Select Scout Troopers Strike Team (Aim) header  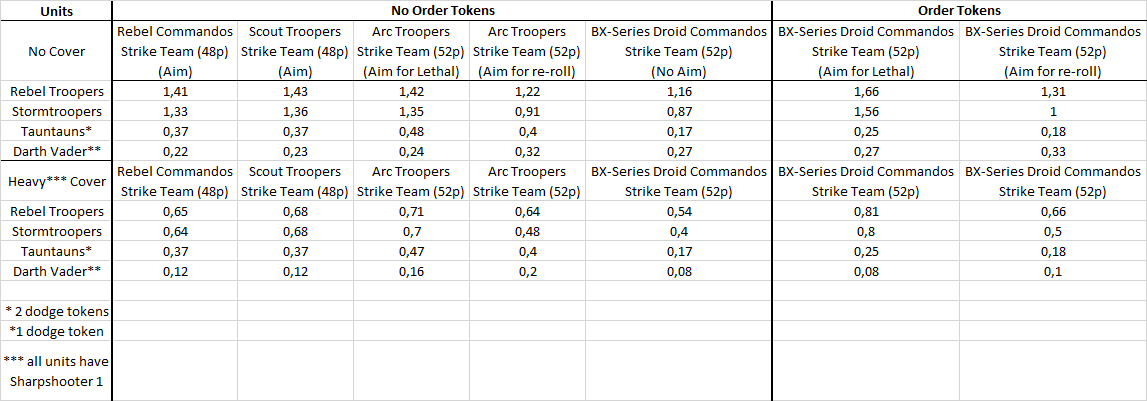point(295,51)
